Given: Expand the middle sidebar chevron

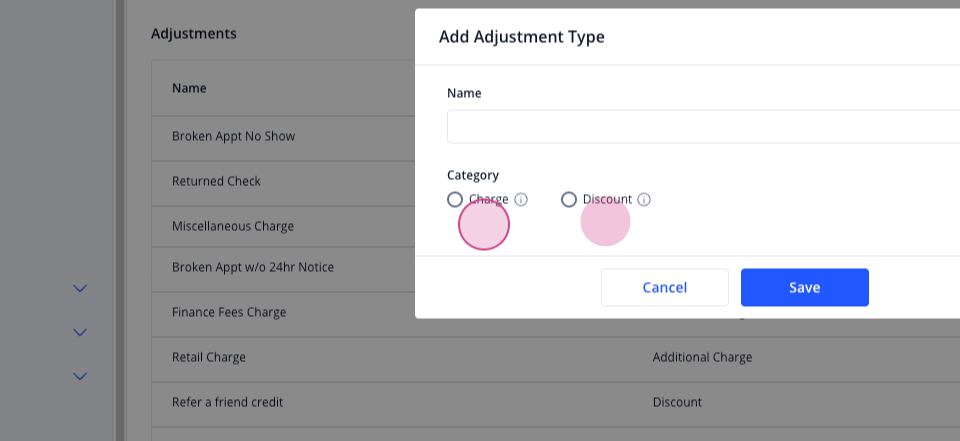Looking at the screenshot, I should click(x=80, y=332).
